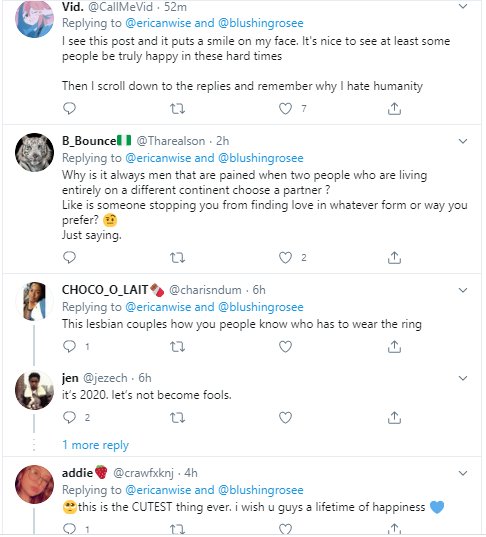Open @blushingrosee mention in addie's reply
The width and height of the screenshot is (486, 537).
tap(261, 490)
